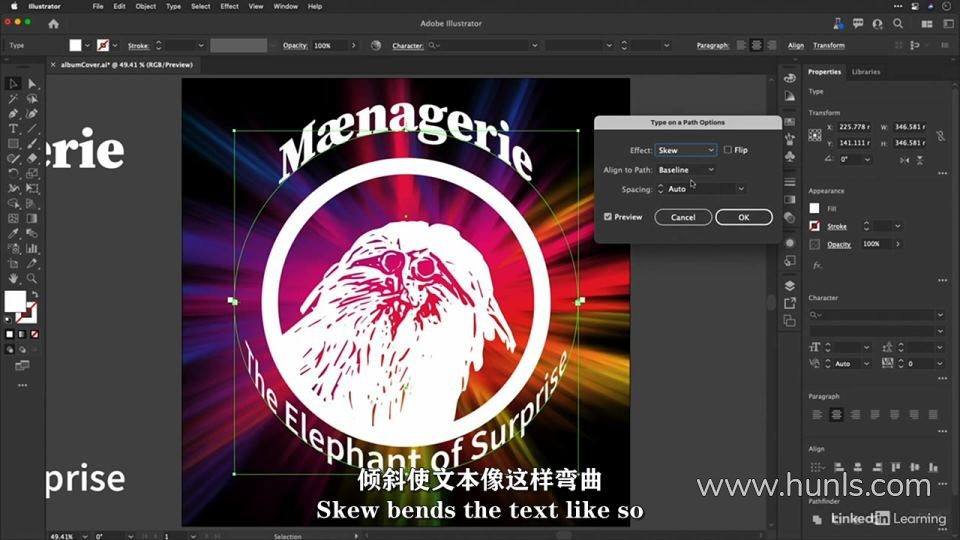Viewport: 960px width, 540px height.
Task: Select the Rectangle tool
Action: point(13,143)
